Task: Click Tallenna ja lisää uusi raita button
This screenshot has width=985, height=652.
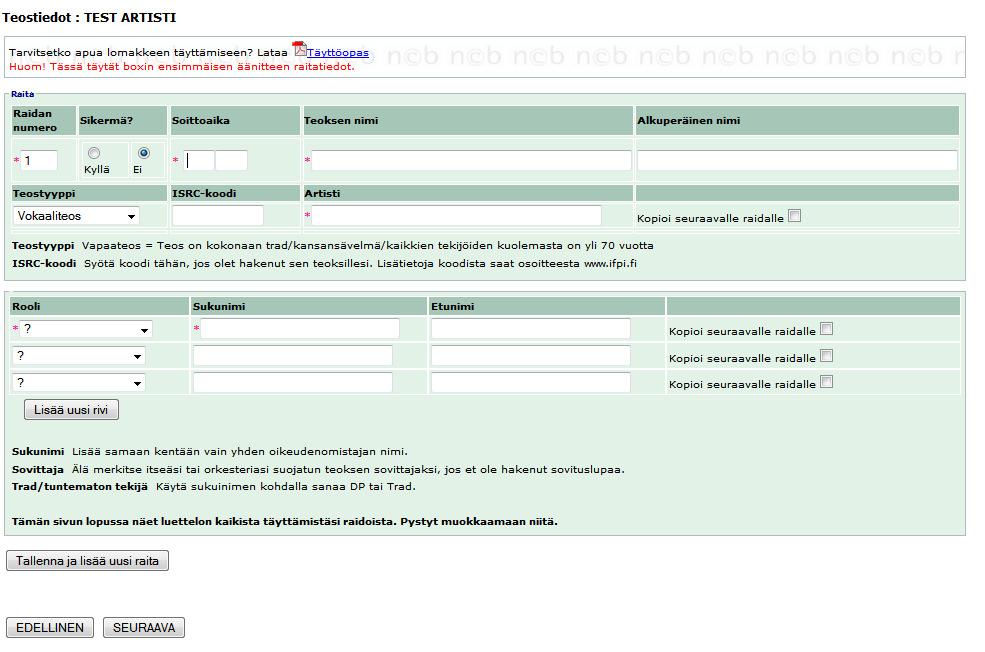Action: [87, 560]
